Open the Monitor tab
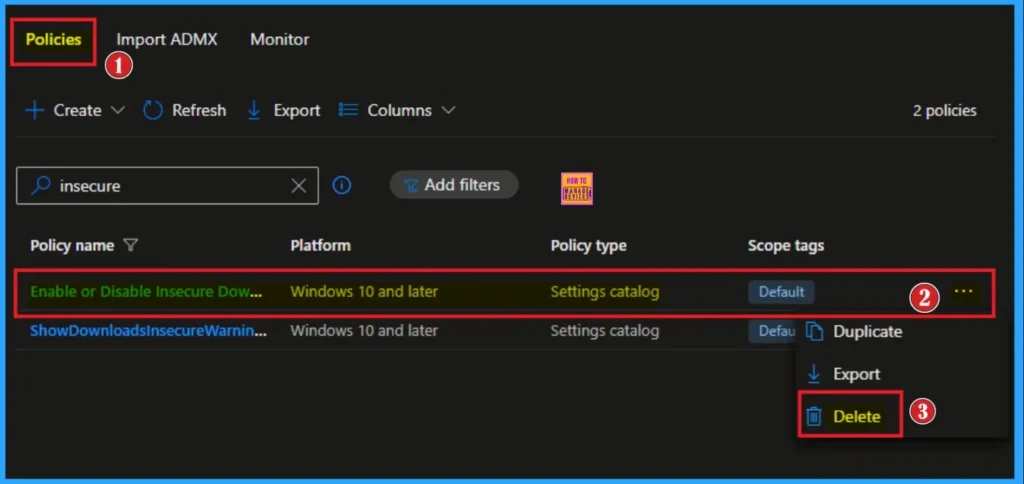 click(x=280, y=40)
